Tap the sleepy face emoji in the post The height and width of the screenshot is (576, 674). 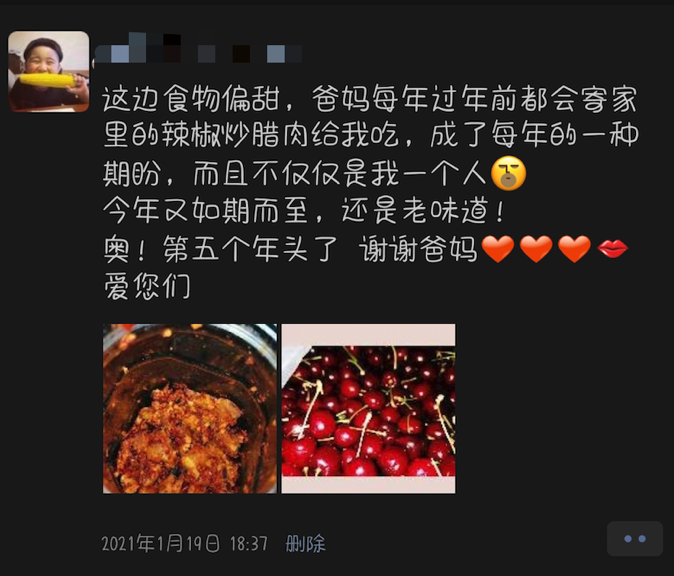(509, 173)
